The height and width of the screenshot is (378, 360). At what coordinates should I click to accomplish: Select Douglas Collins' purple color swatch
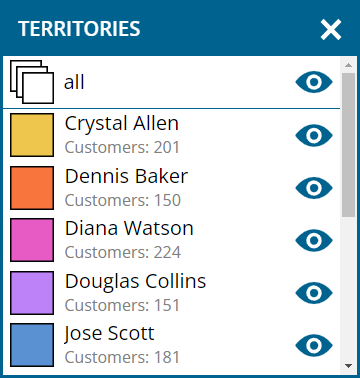(32, 293)
